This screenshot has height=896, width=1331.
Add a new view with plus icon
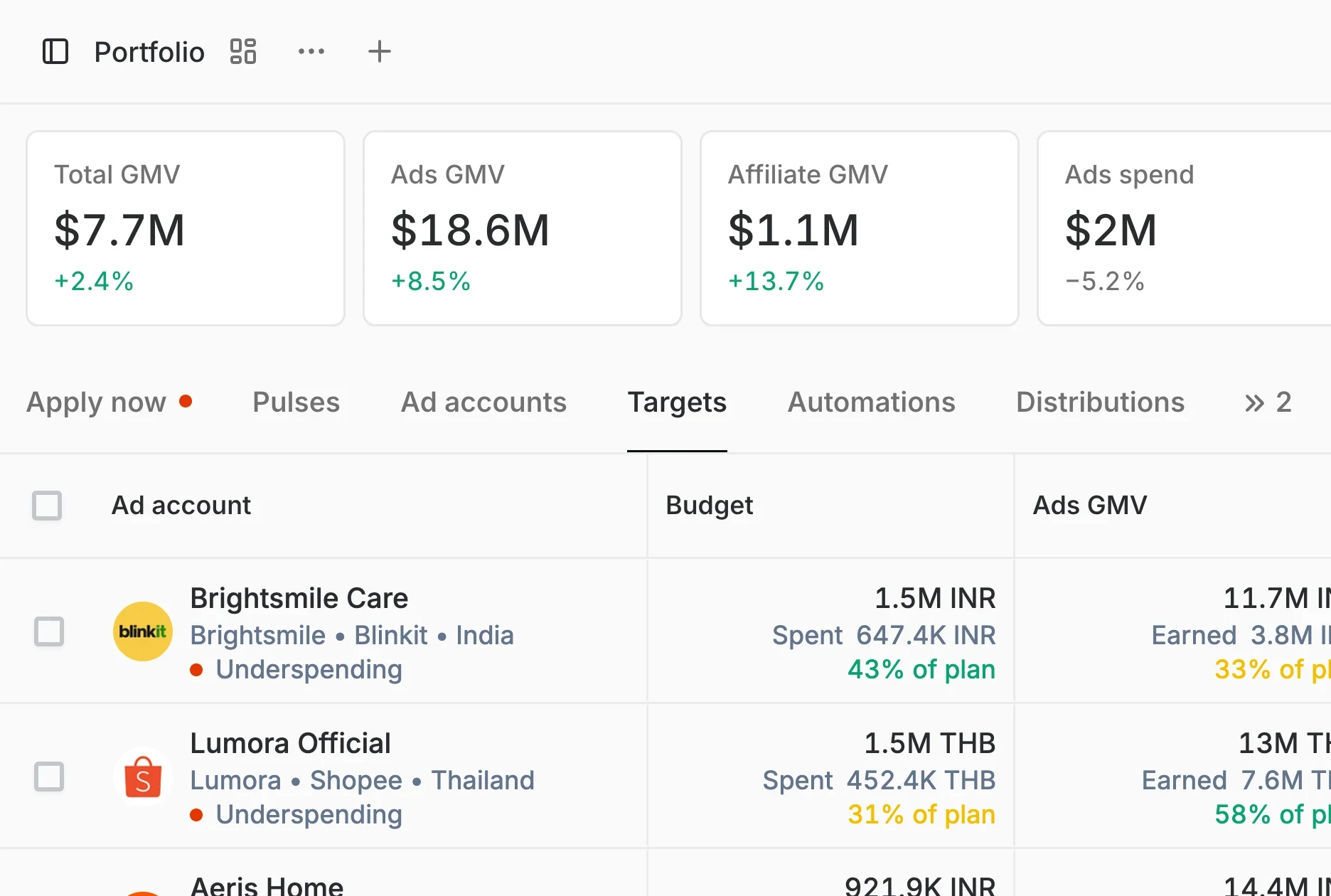pyautogui.click(x=380, y=52)
